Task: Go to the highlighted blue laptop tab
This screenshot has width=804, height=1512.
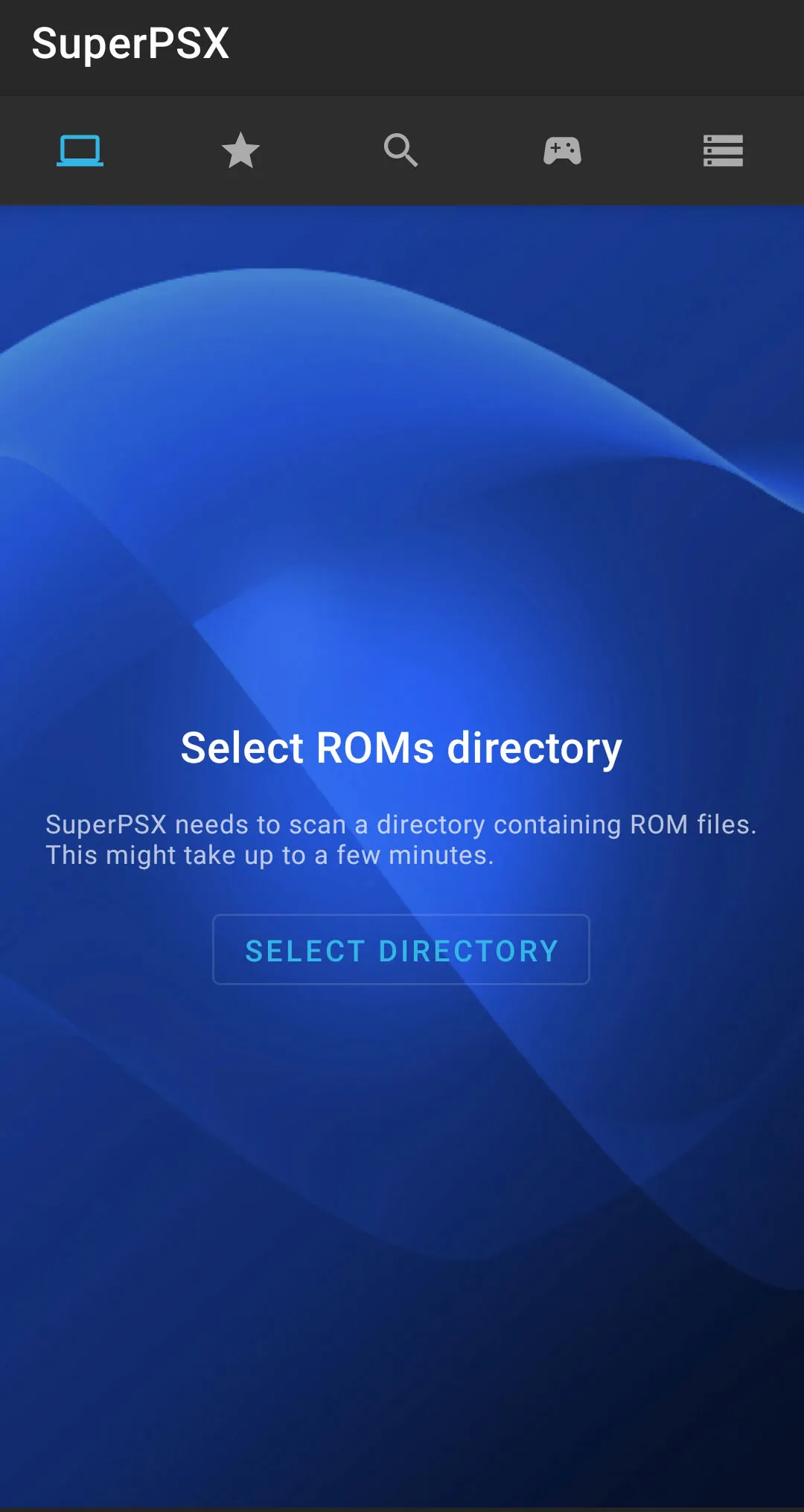Action: [80, 150]
